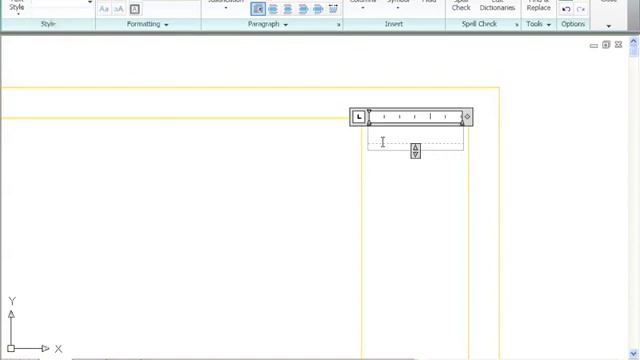Open the Paragraph dialog launcher arrow
Viewport: 640px width, 360px height.
[x=339, y=25]
